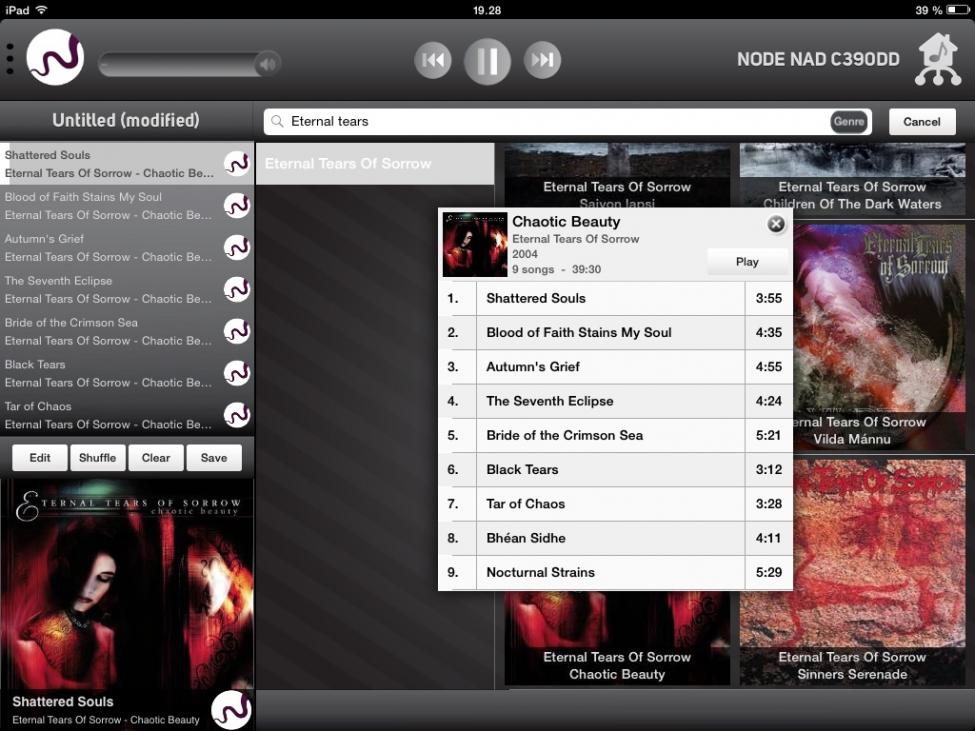
Task: Clear the play queue
Action: [x=155, y=457]
